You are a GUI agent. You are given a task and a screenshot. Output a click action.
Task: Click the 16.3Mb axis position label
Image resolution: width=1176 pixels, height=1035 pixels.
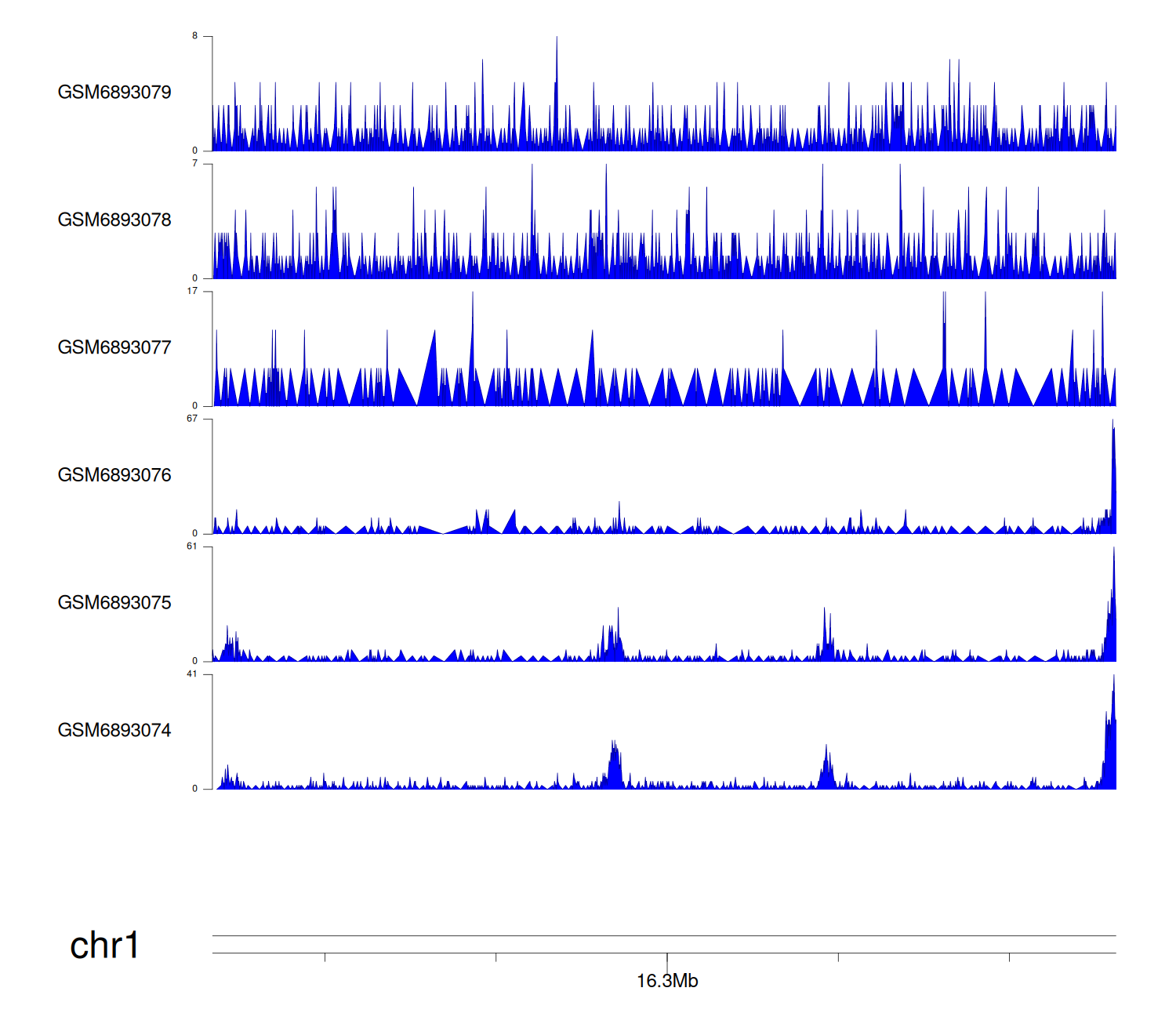[x=667, y=981]
